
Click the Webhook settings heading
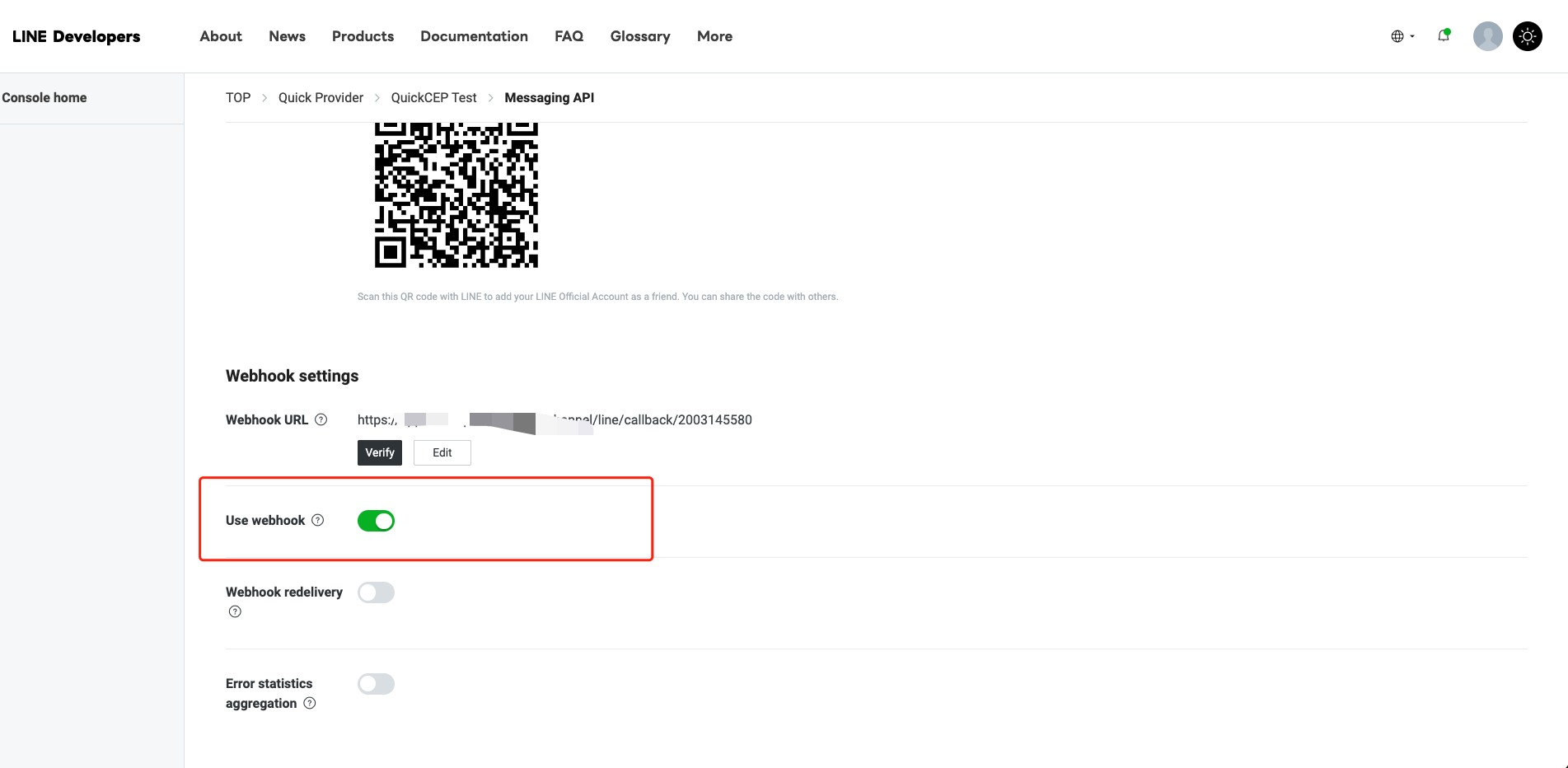point(292,376)
